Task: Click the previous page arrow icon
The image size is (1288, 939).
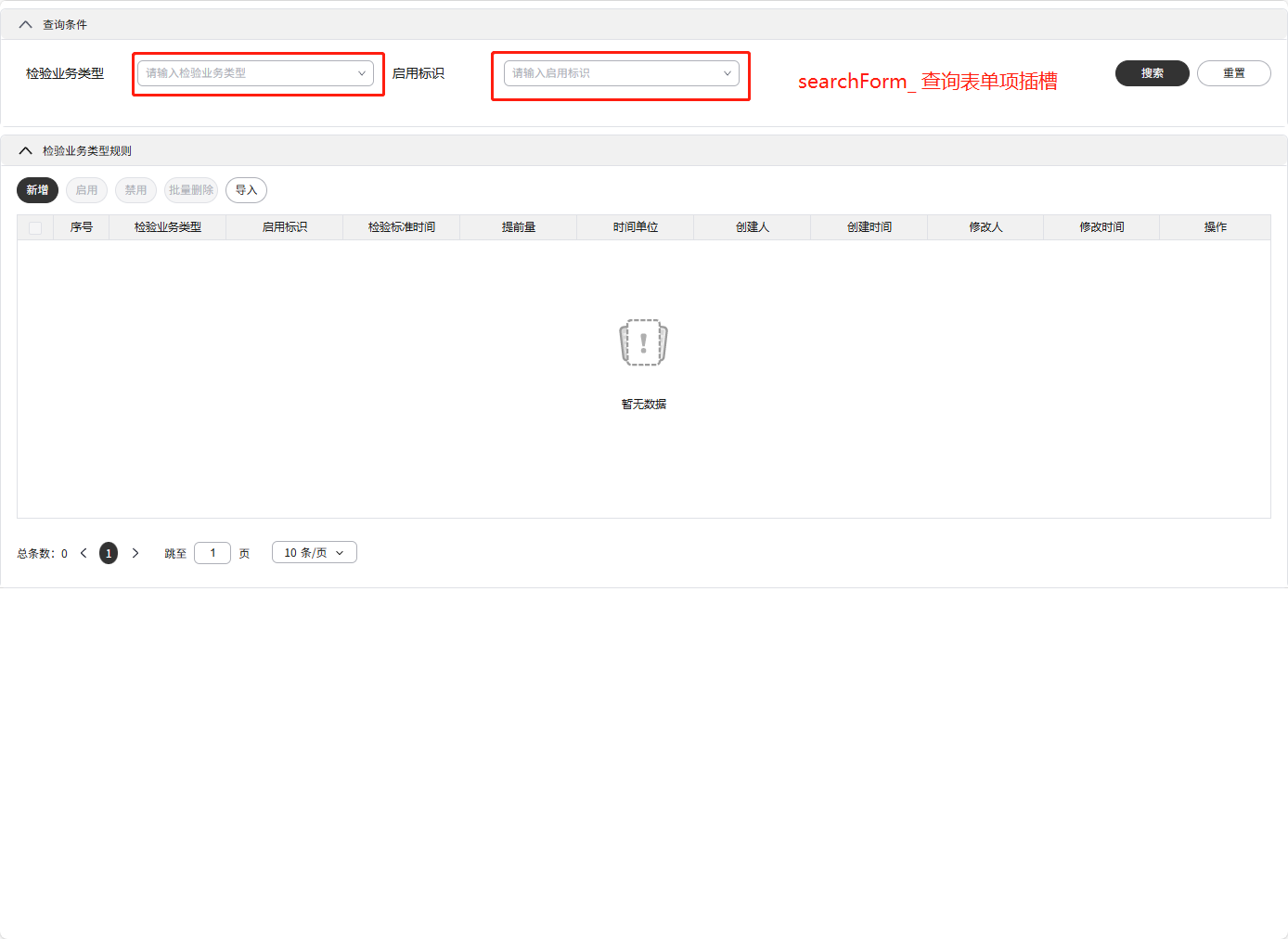Action: click(x=84, y=552)
